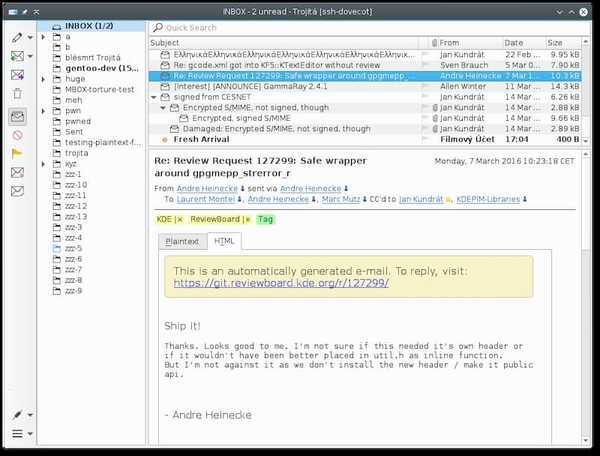Sort messages by Size column
Viewport: 600px width, 456px height.
pyautogui.click(x=563, y=43)
